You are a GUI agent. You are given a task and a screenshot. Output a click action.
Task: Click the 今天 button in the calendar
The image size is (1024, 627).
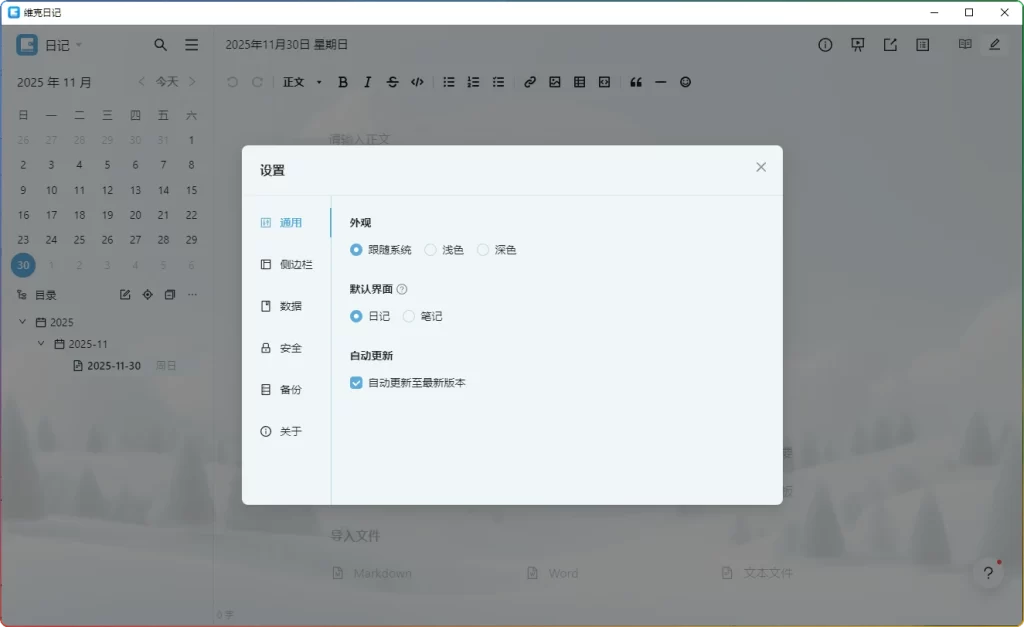[x=168, y=82]
